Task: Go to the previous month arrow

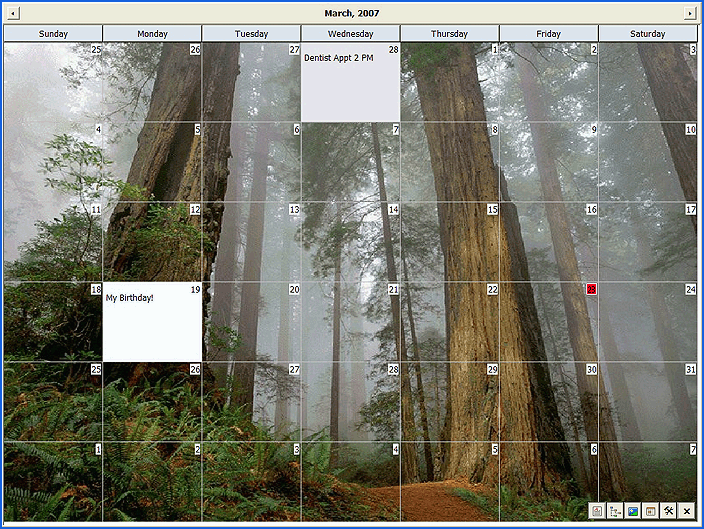Action: [13, 13]
